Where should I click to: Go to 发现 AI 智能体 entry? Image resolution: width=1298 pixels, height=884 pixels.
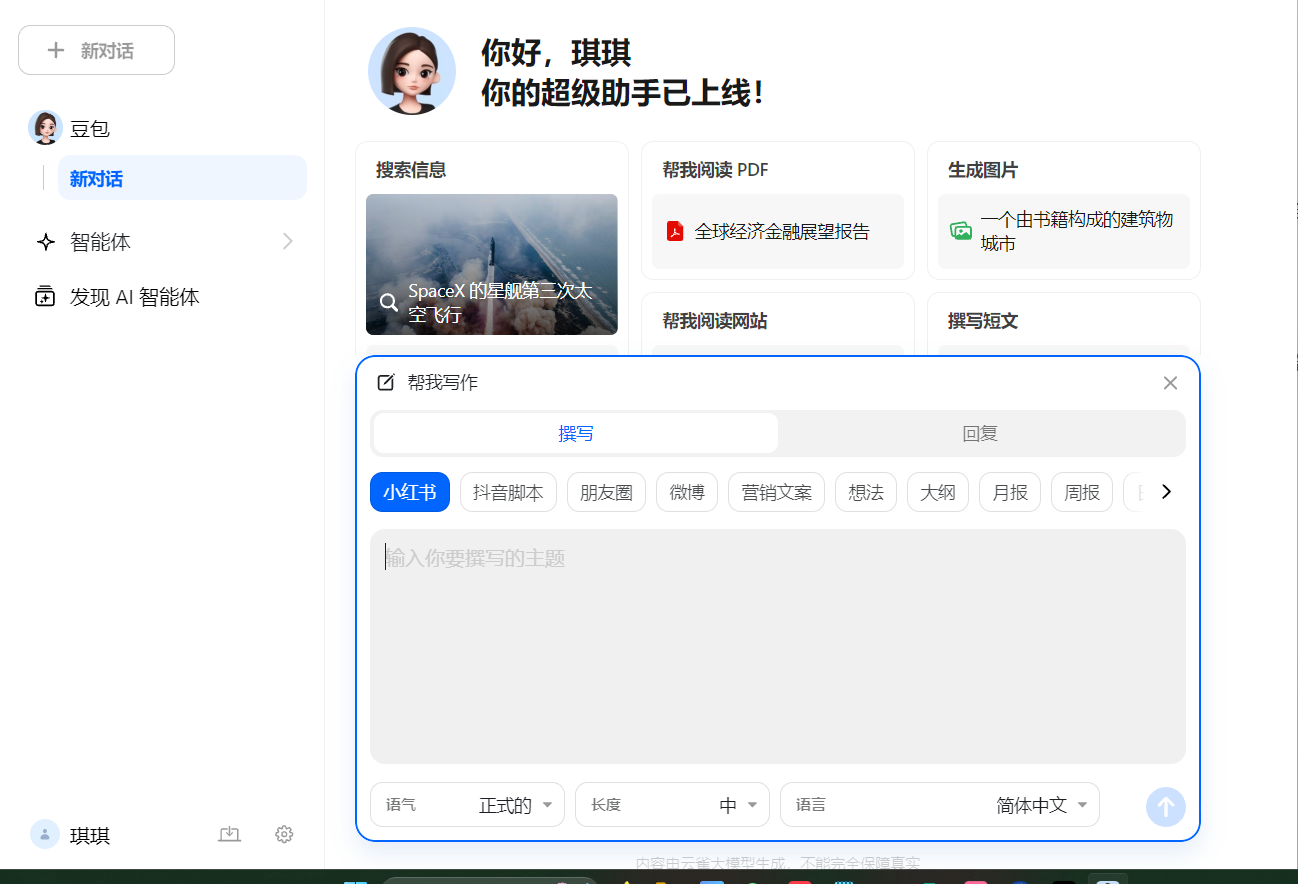(x=134, y=296)
